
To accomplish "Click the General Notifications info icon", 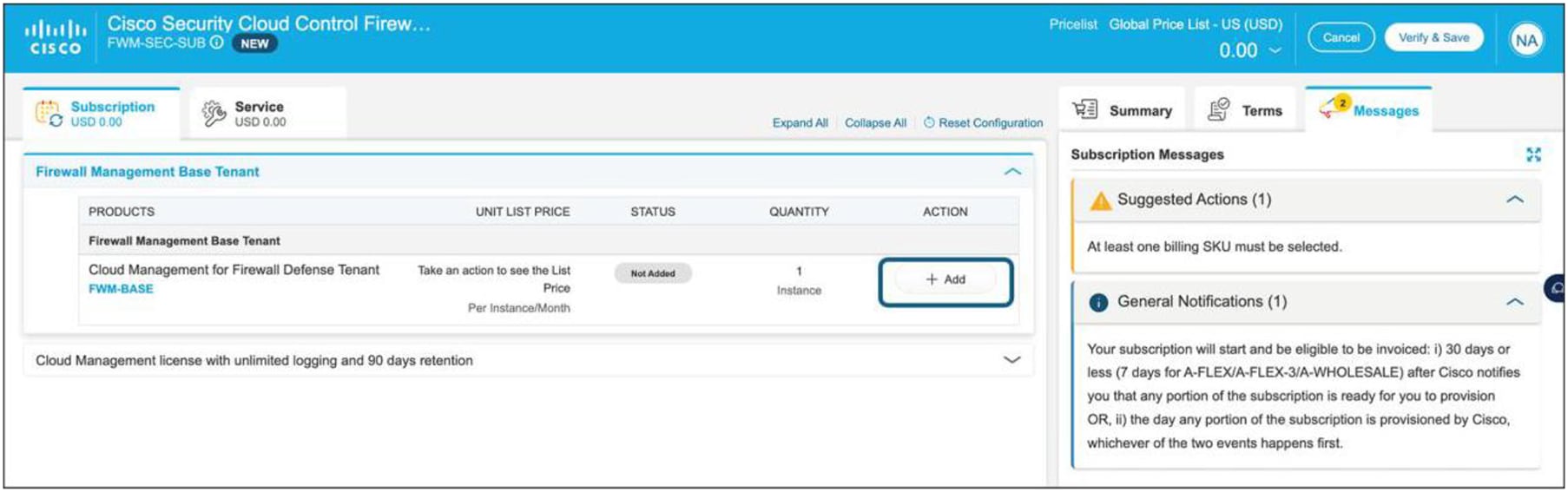I will pyautogui.click(x=1098, y=303).
